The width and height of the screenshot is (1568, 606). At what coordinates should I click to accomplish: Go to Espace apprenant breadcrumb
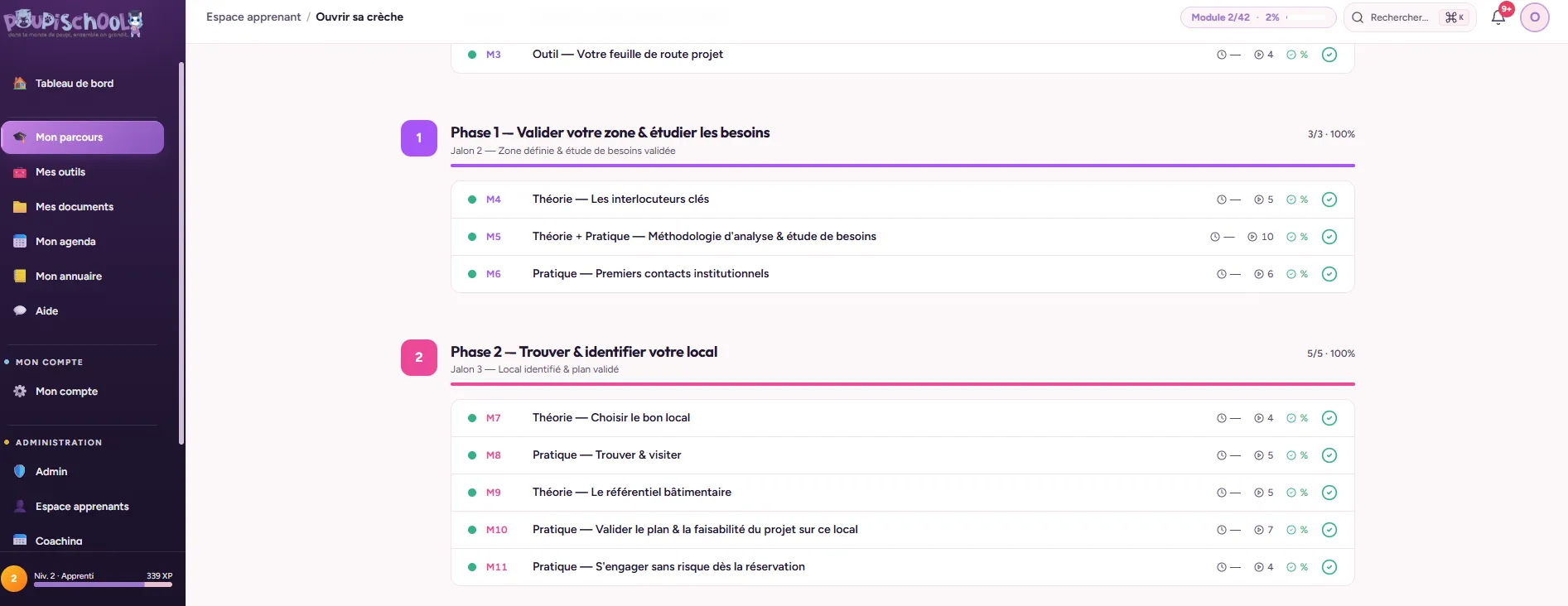253,17
